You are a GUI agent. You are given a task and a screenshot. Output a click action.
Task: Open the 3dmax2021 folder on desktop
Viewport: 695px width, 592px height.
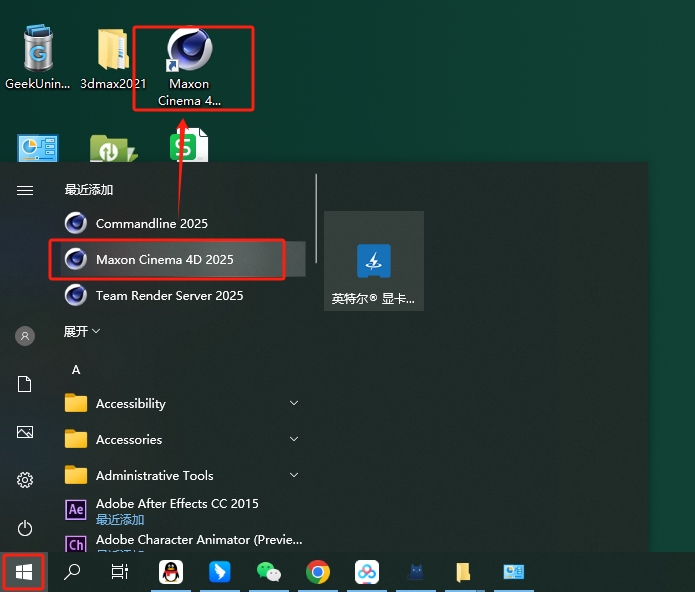113,60
